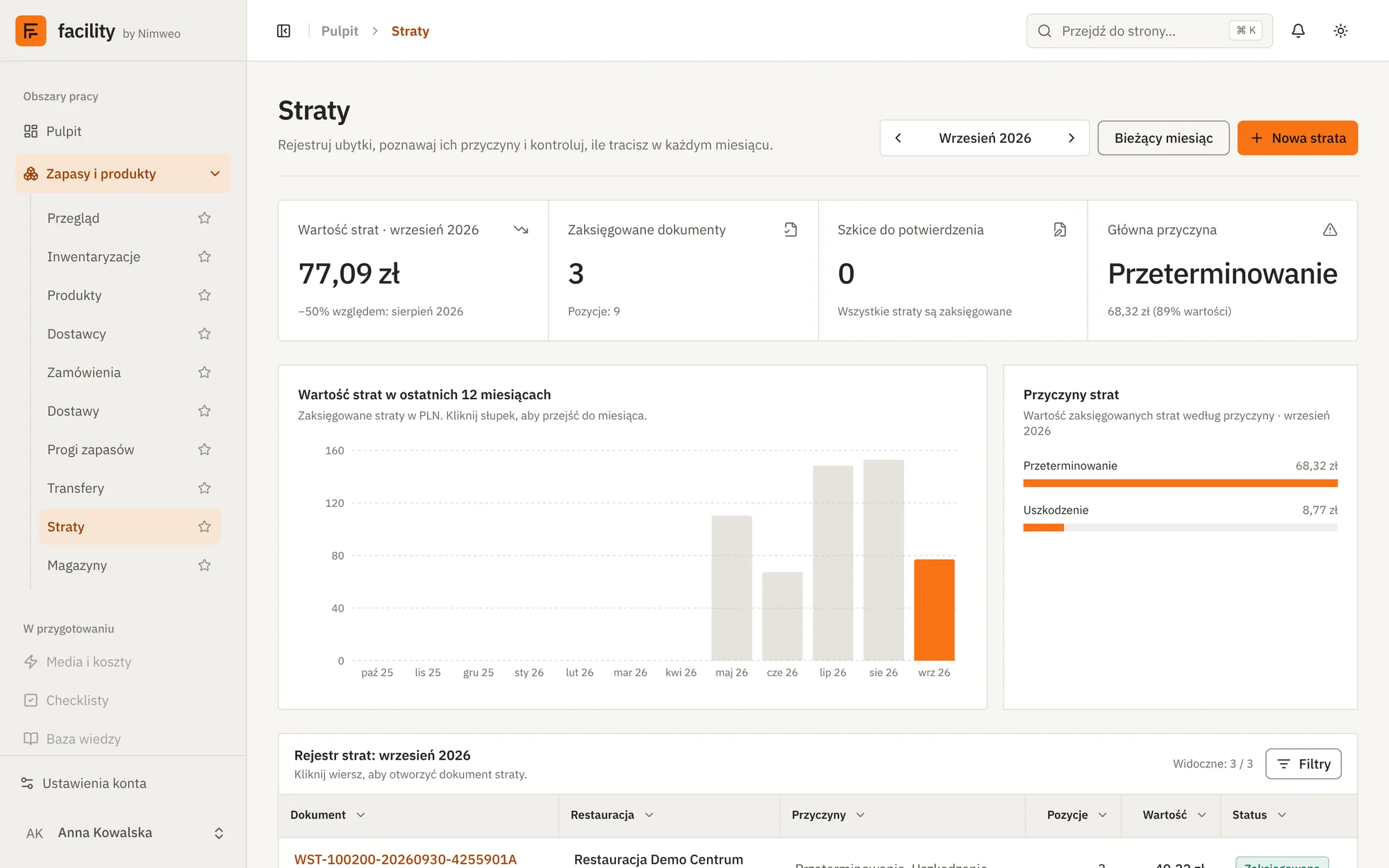Image resolution: width=1389 pixels, height=868 pixels.
Task: Open Filtry button
Action: pos(1303,764)
